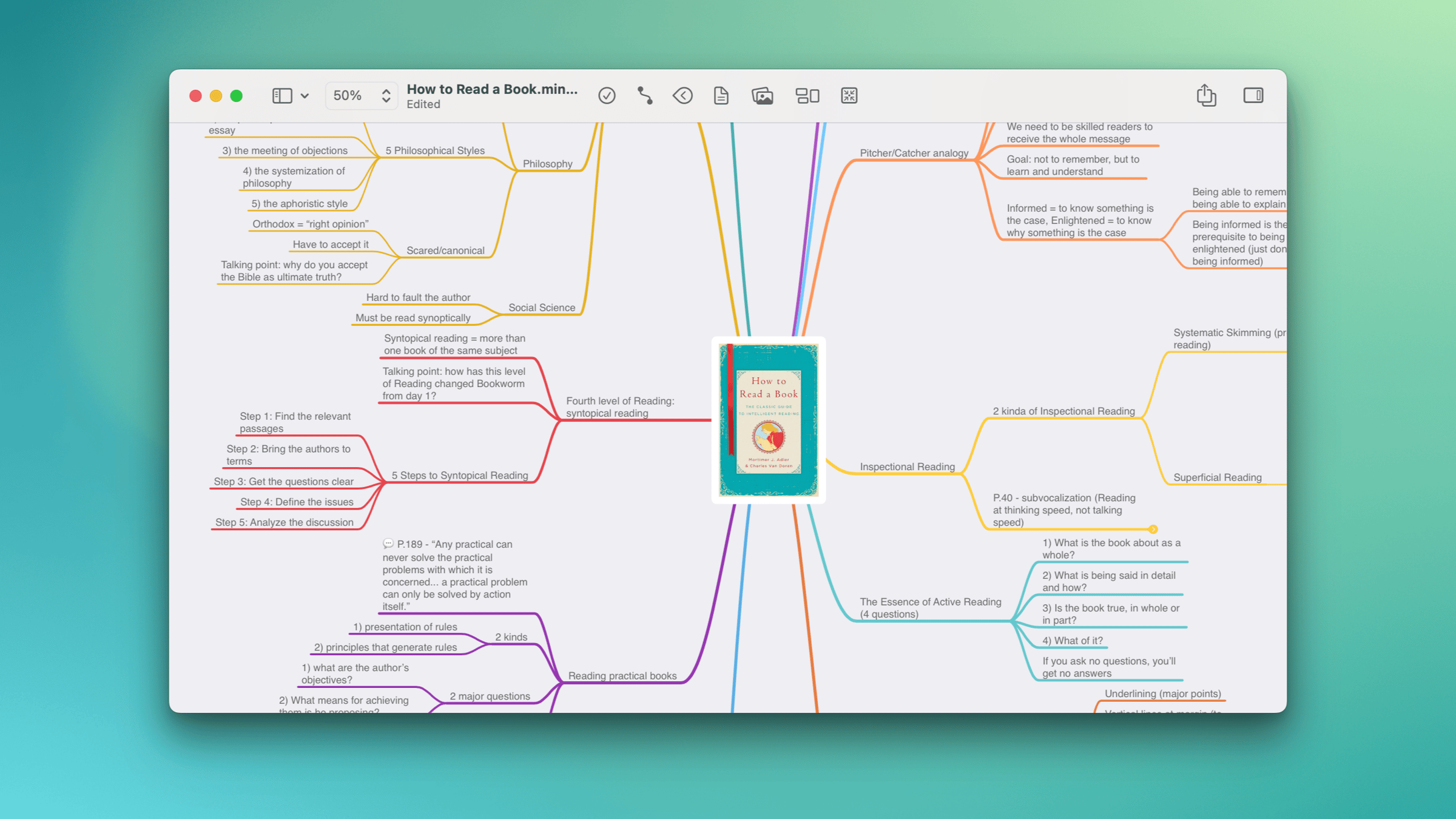Viewport: 1456px width, 819px height.
Task: Select Hard to fault the author node
Action: [x=418, y=297]
